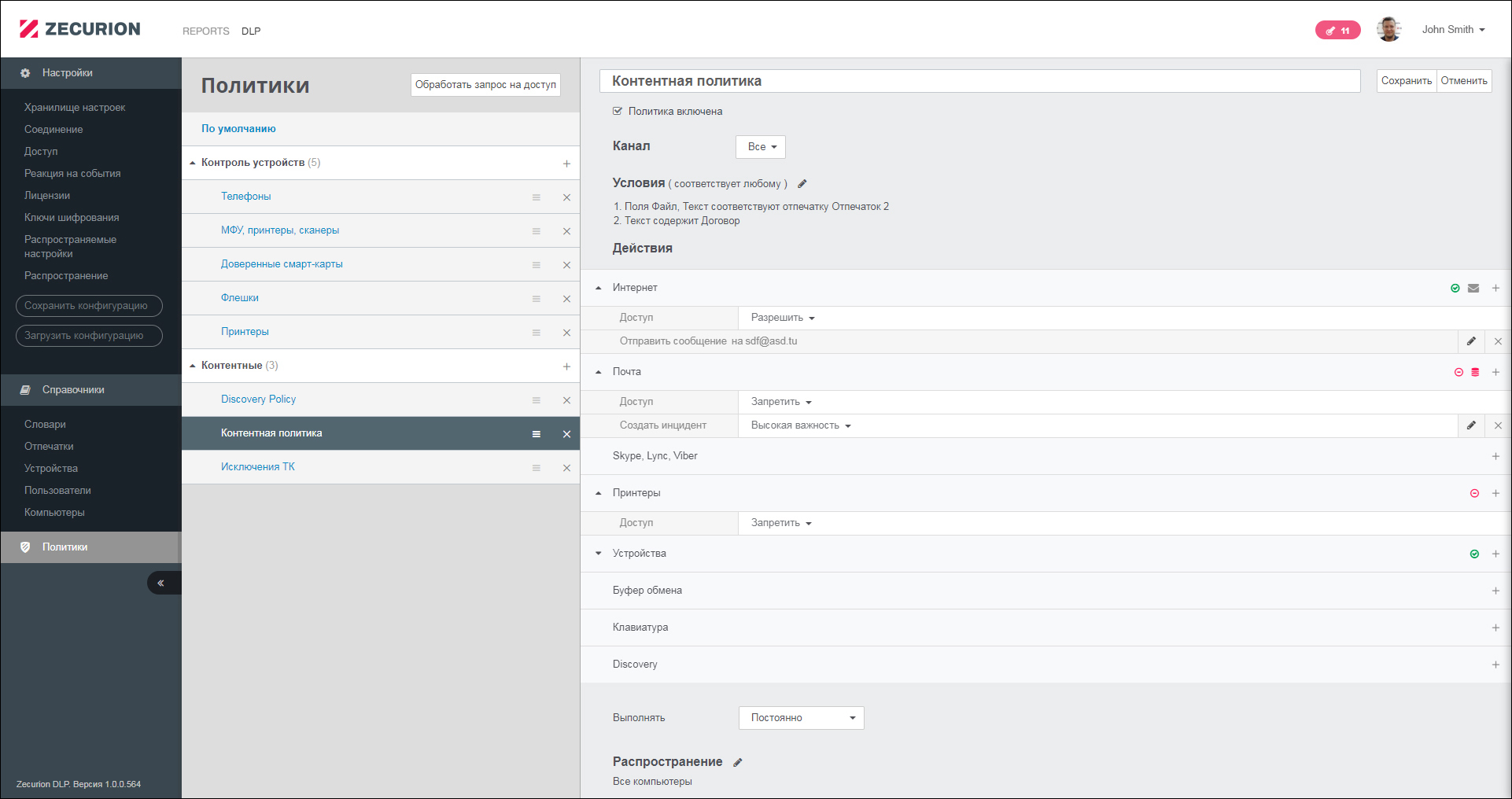Open the Выполнять dropdown showing Постоянно
Viewport: 1512px width, 799px height.
click(x=801, y=718)
